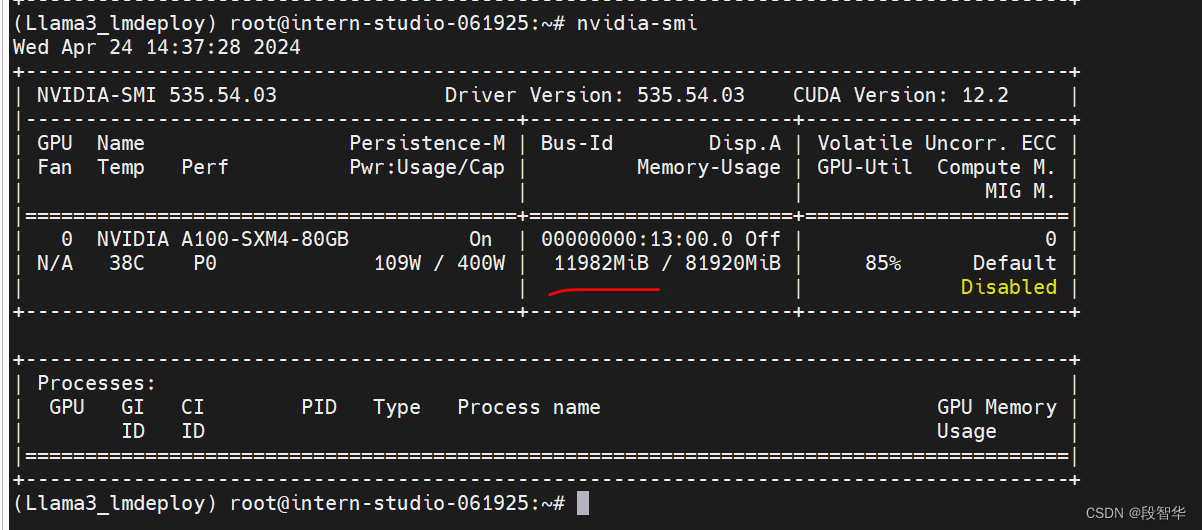
Task: Click the Process name column header
Action: (x=529, y=407)
